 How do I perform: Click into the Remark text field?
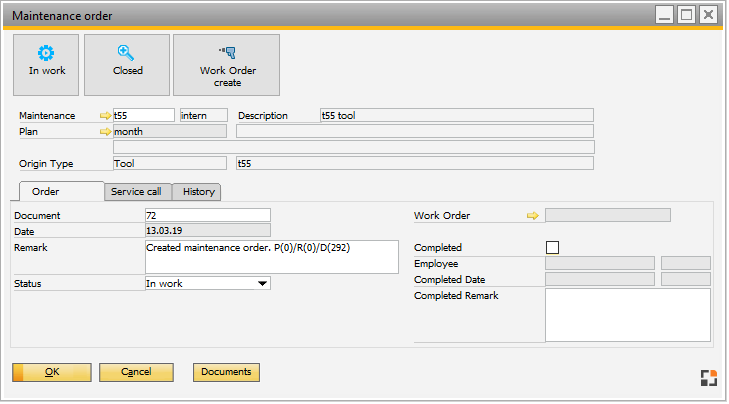[271, 256]
